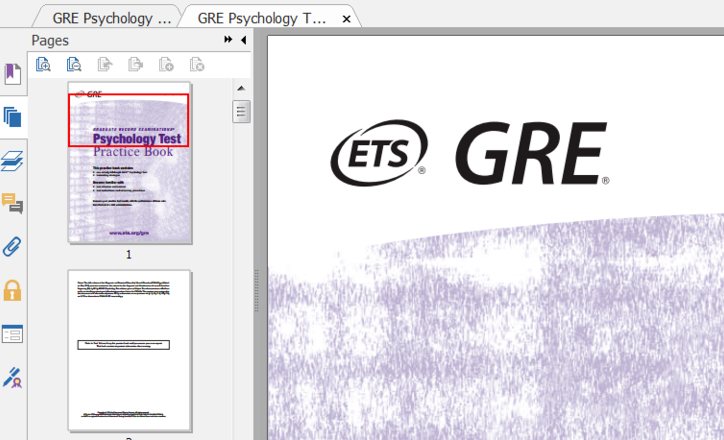Open the Comments panel icon
This screenshot has height=440, width=724.
12,204
